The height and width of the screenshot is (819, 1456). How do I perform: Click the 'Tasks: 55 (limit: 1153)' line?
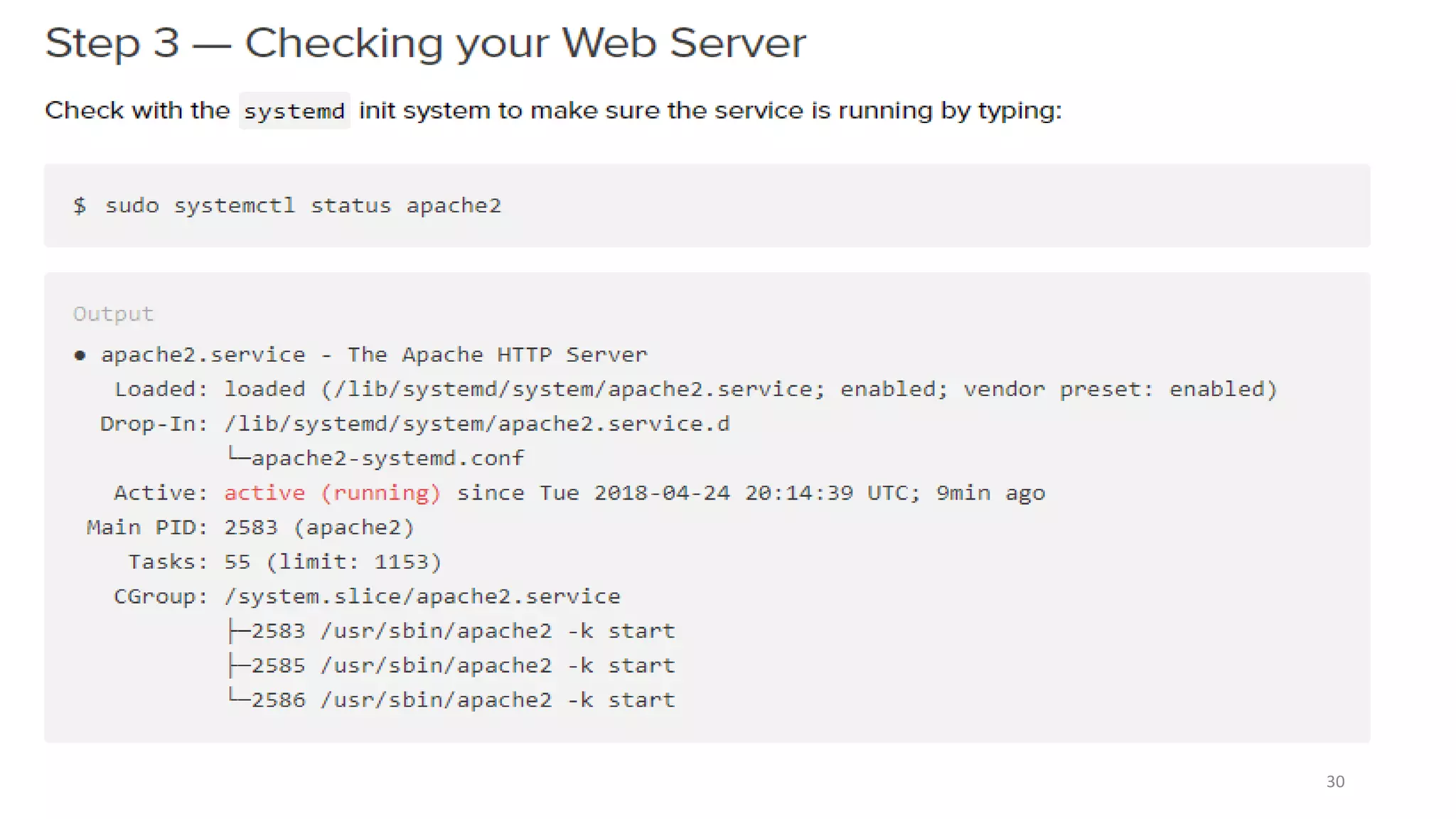click(x=284, y=562)
